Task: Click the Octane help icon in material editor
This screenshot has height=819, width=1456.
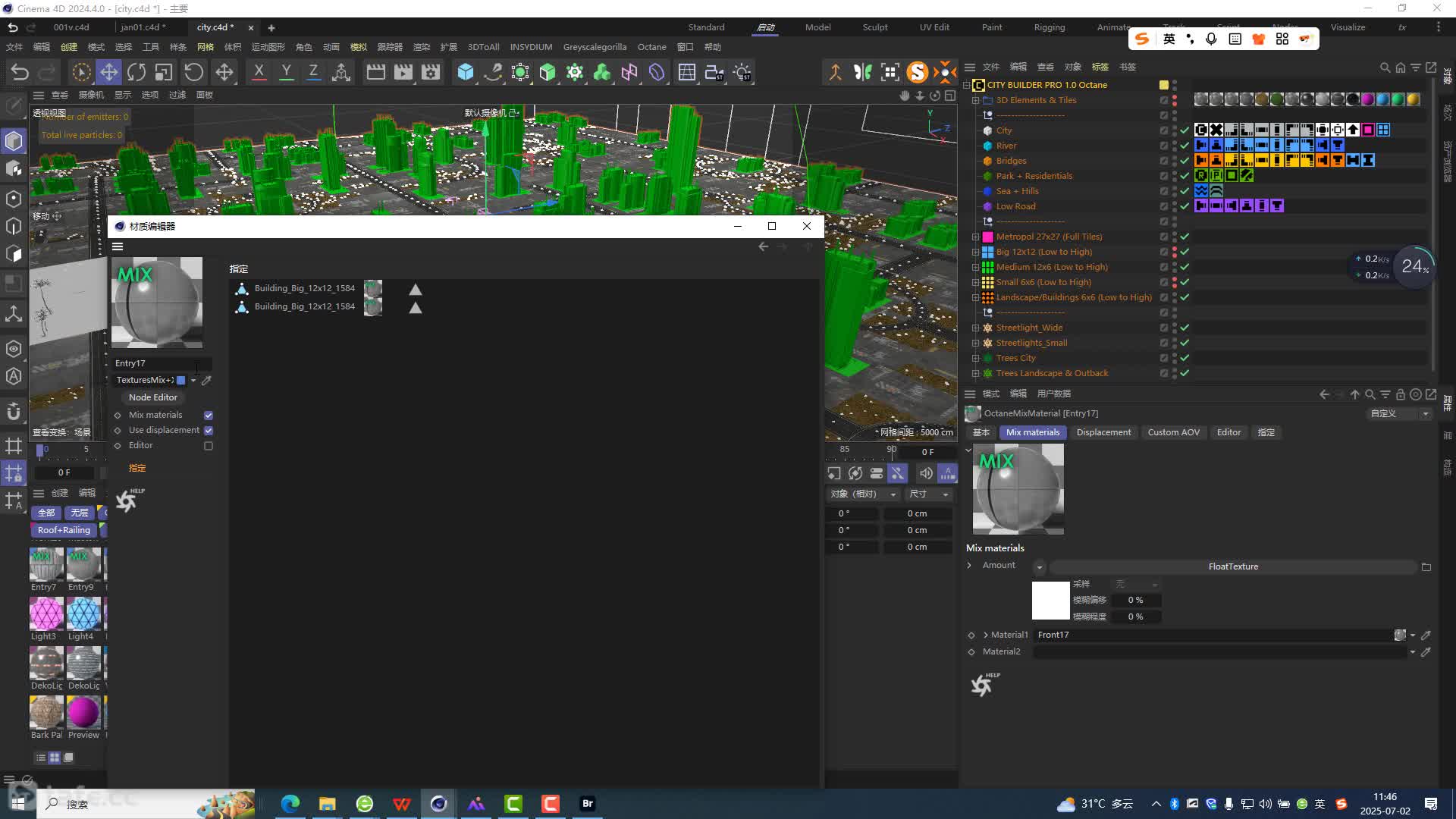Action: (129, 500)
